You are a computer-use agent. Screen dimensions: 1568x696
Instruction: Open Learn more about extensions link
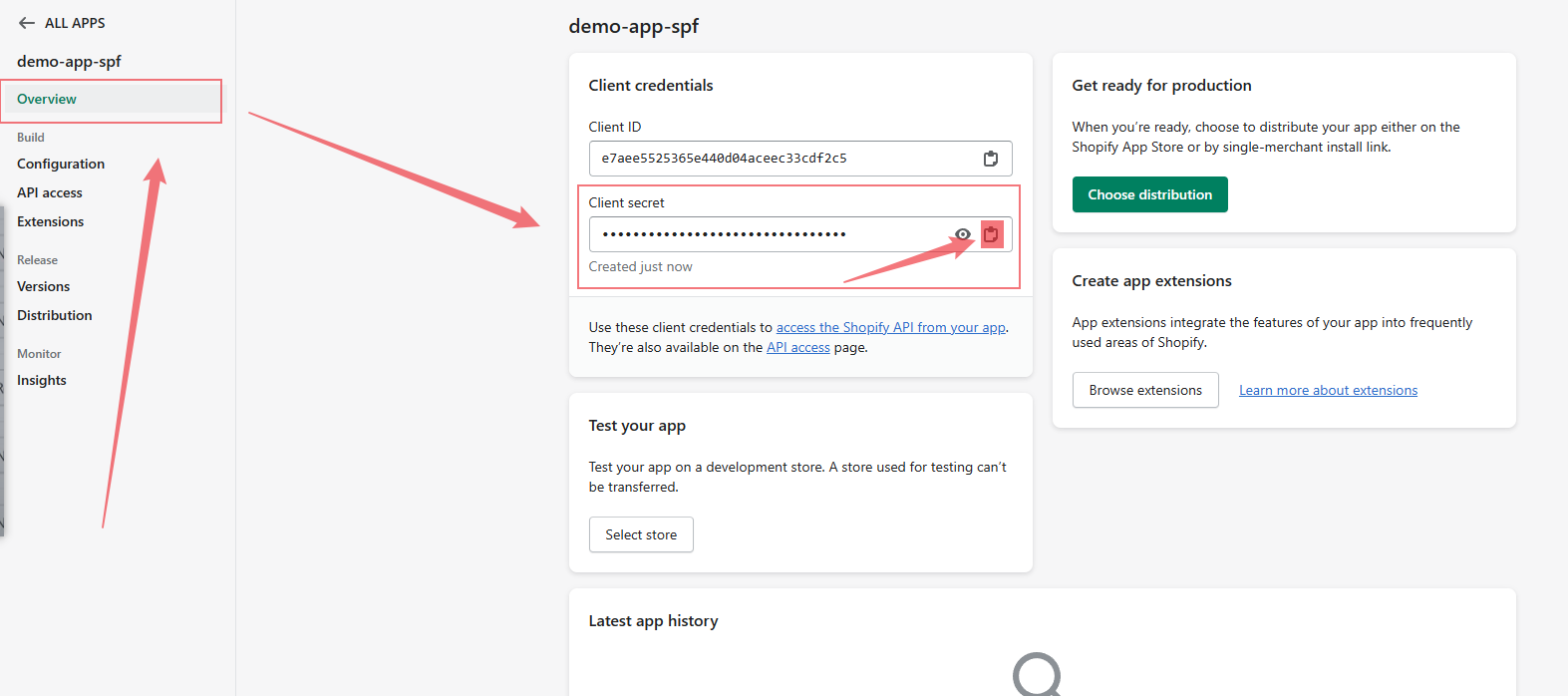(x=1328, y=390)
